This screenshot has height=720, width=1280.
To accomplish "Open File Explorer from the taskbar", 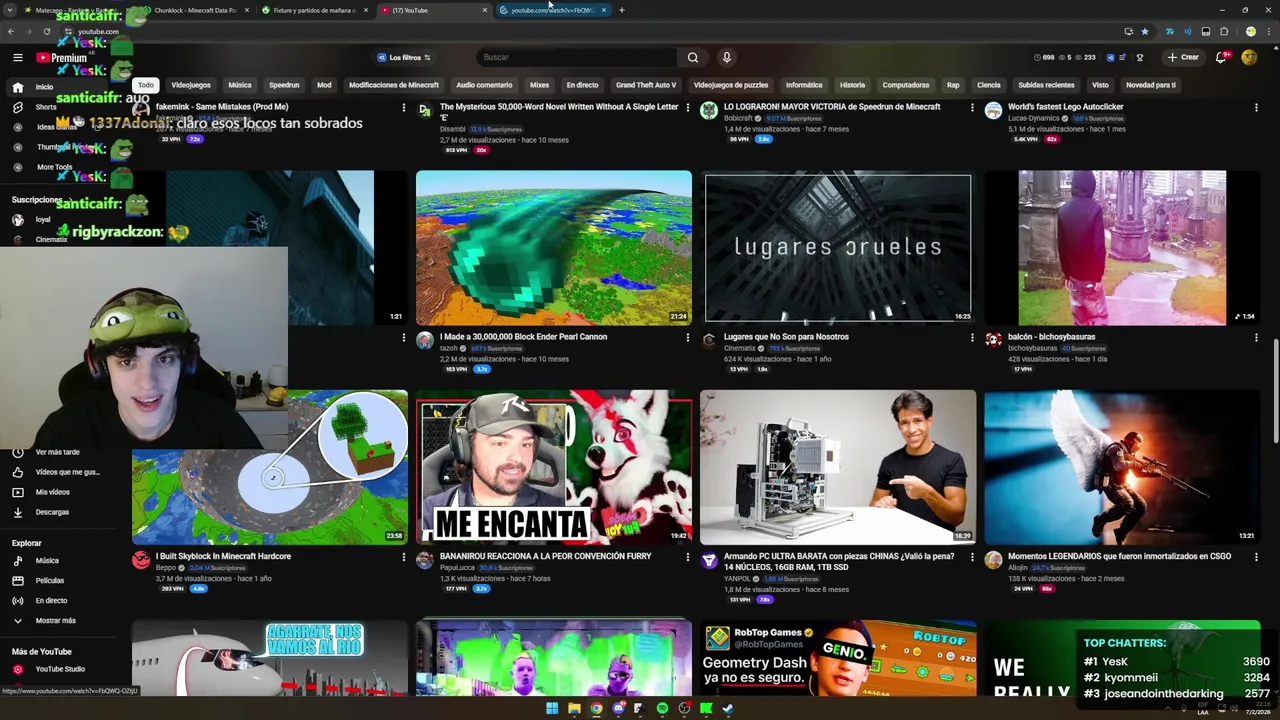I will tap(574, 709).
